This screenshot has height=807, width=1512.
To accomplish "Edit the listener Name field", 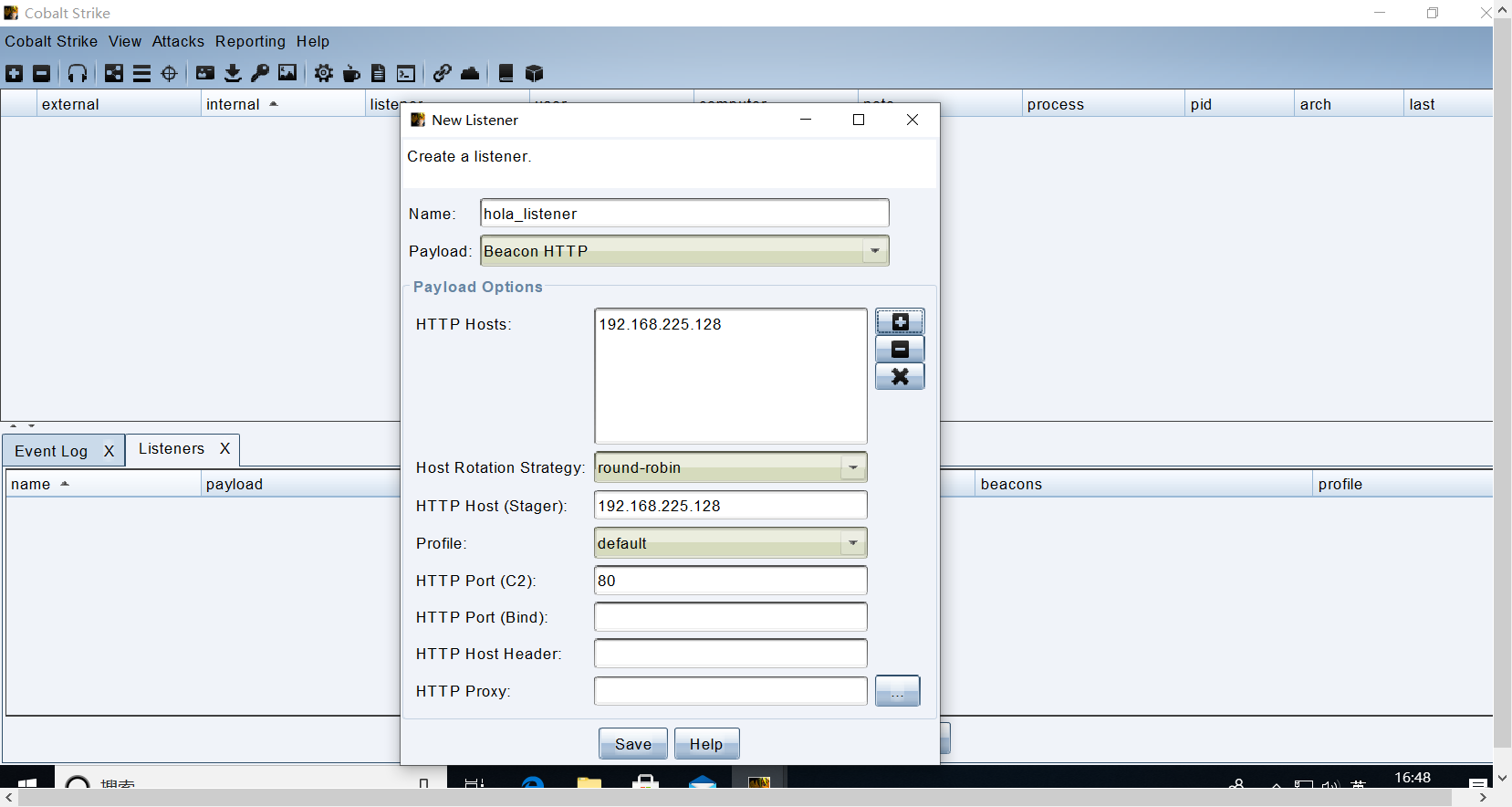I will (684, 214).
